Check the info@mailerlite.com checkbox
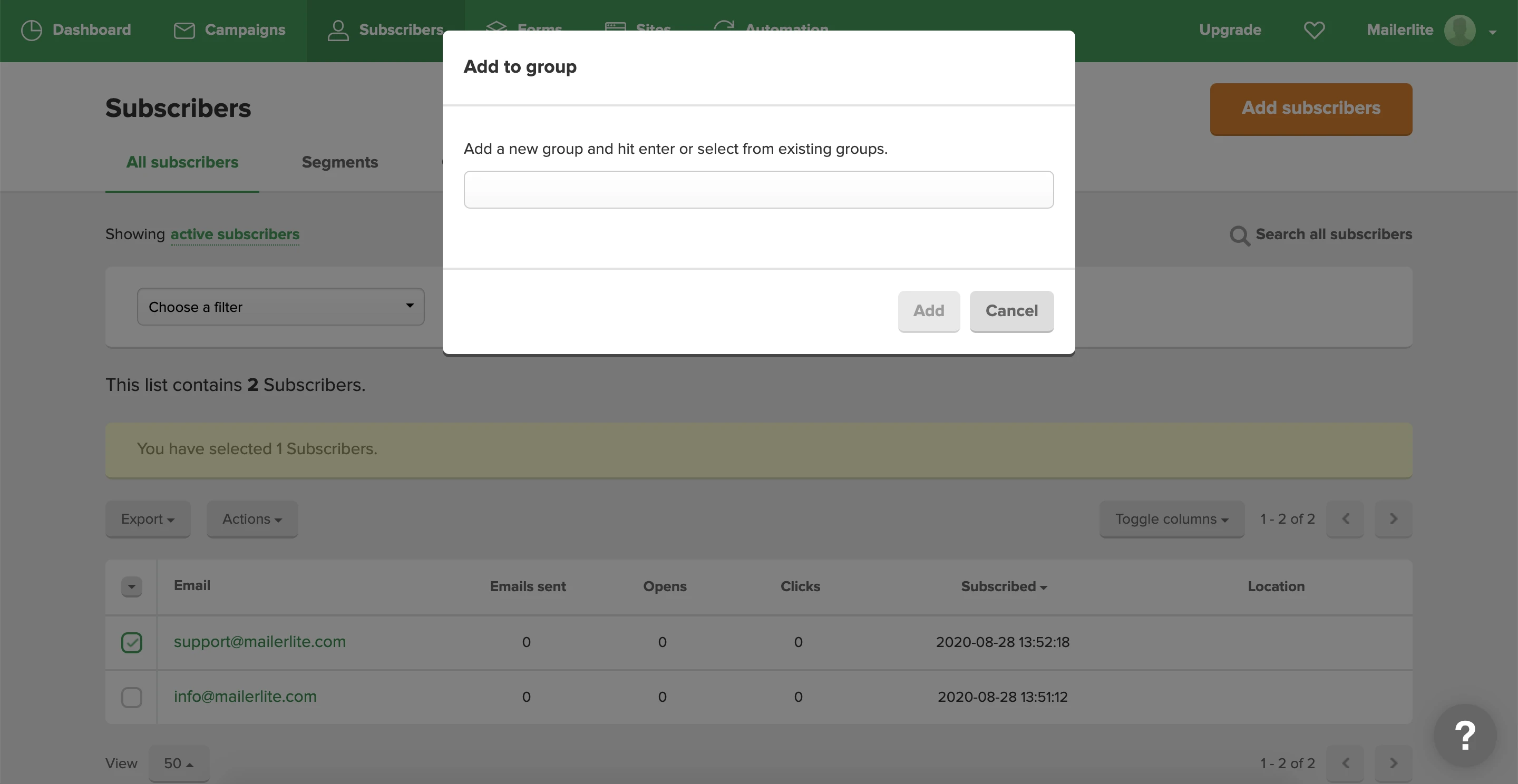The image size is (1518, 784). [131, 697]
